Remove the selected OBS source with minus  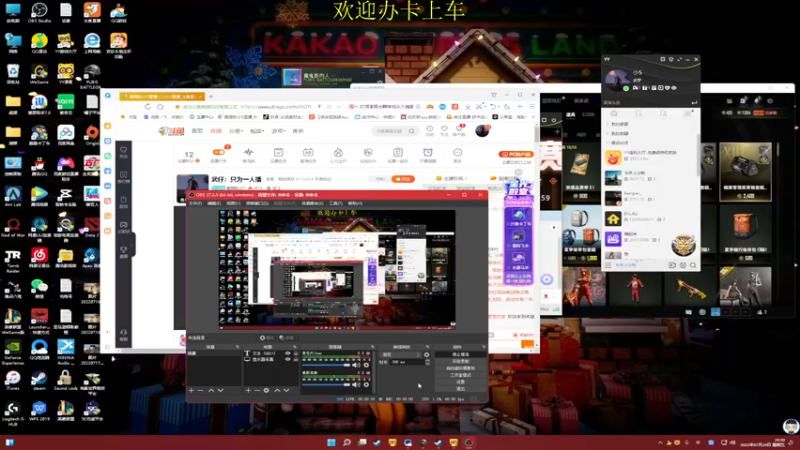(x=257, y=390)
